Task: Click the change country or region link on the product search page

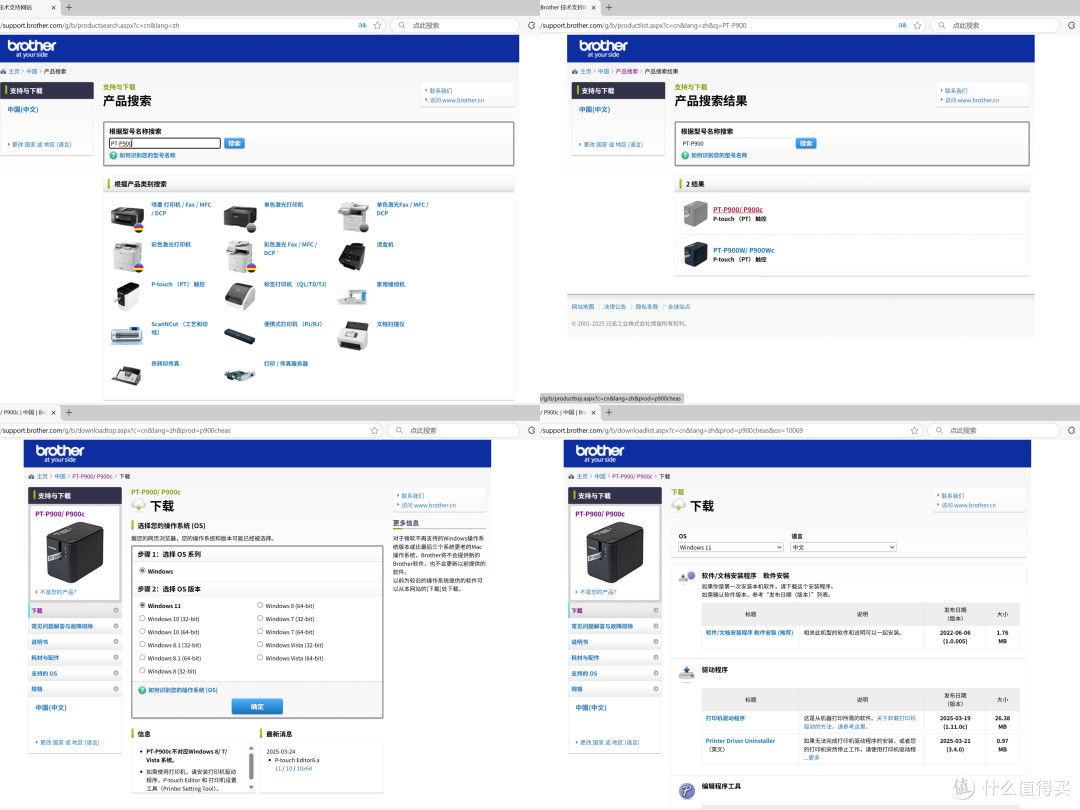Action: pos(41,145)
